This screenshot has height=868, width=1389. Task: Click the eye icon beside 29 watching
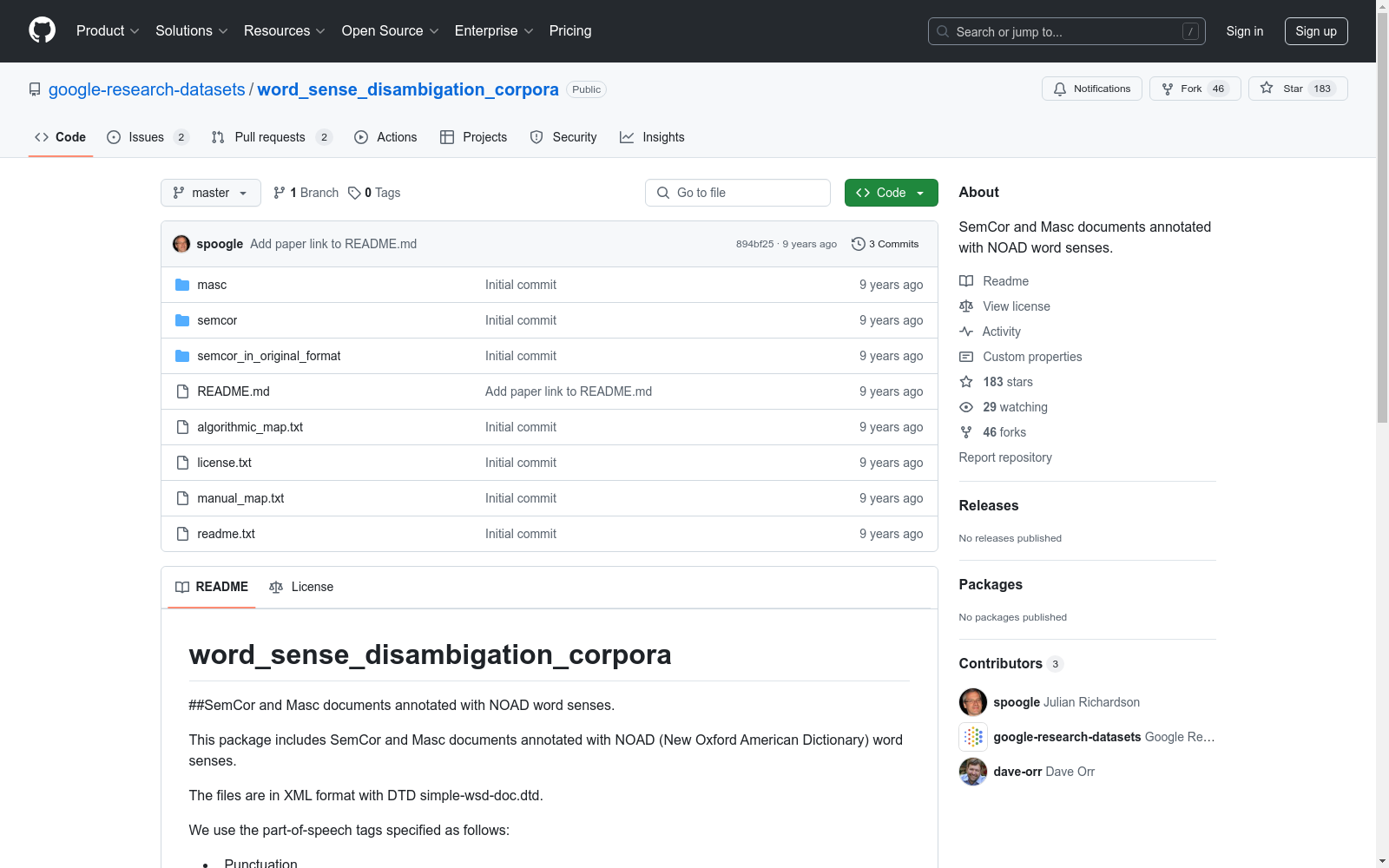point(966,407)
